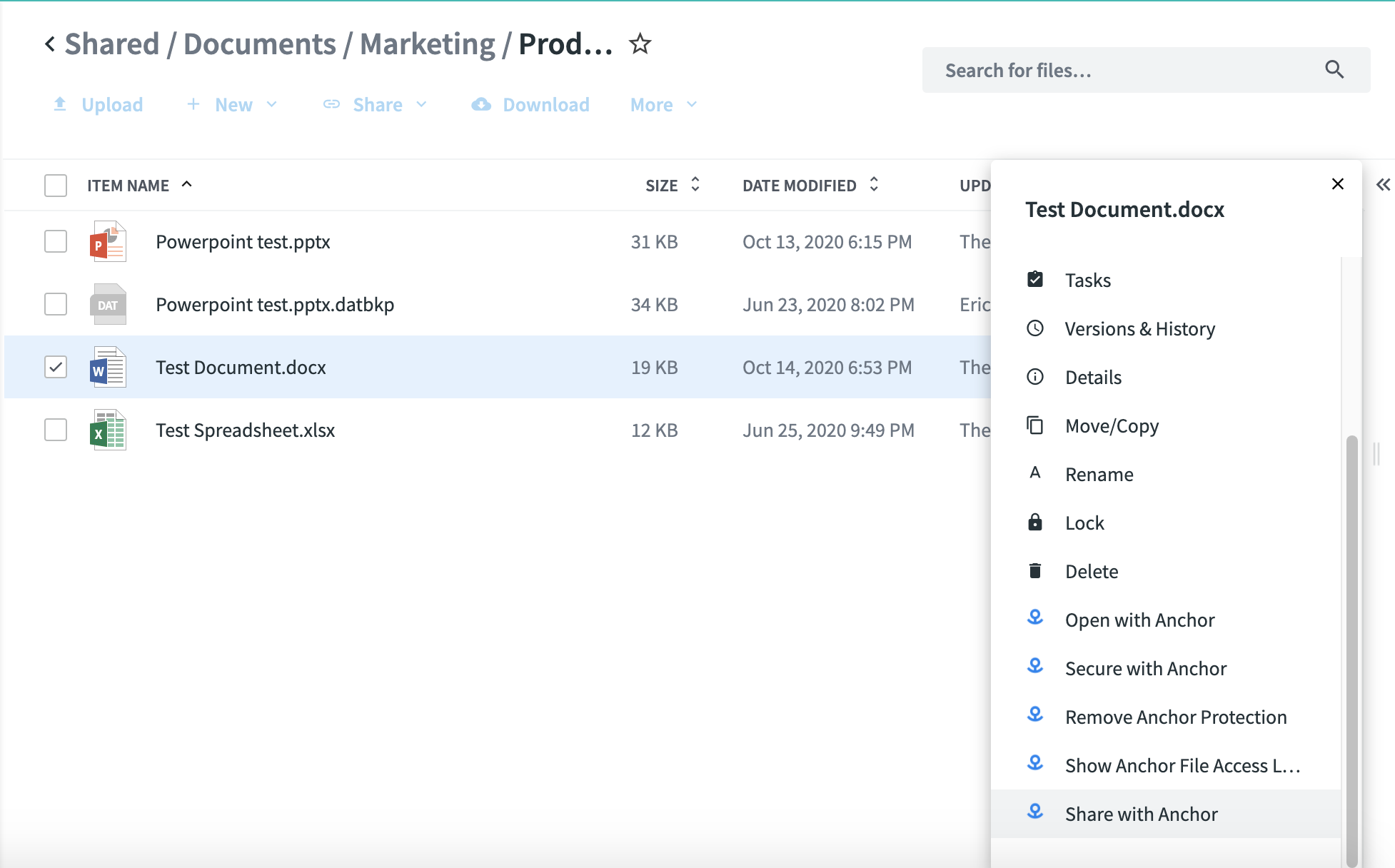
Task: Click the PowerPoint file icon
Action: coord(108,242)
